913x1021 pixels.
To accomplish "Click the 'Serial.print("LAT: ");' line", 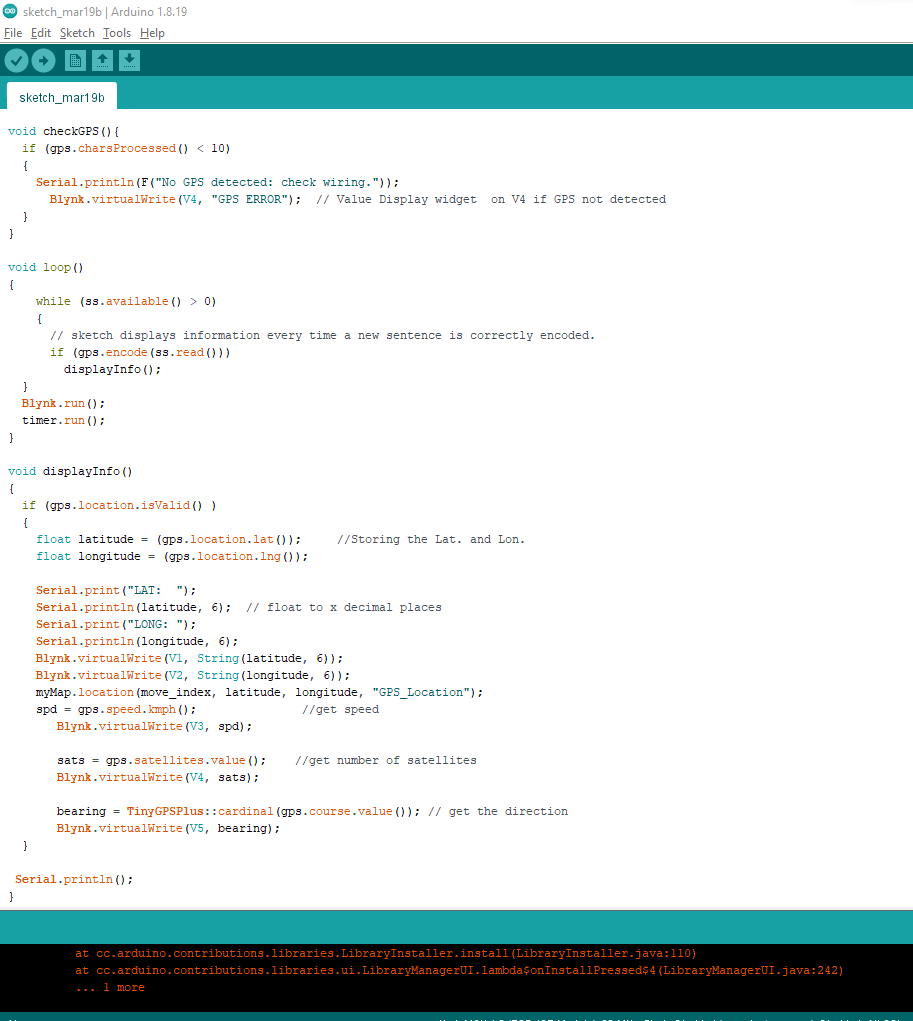I will point(116,591).
